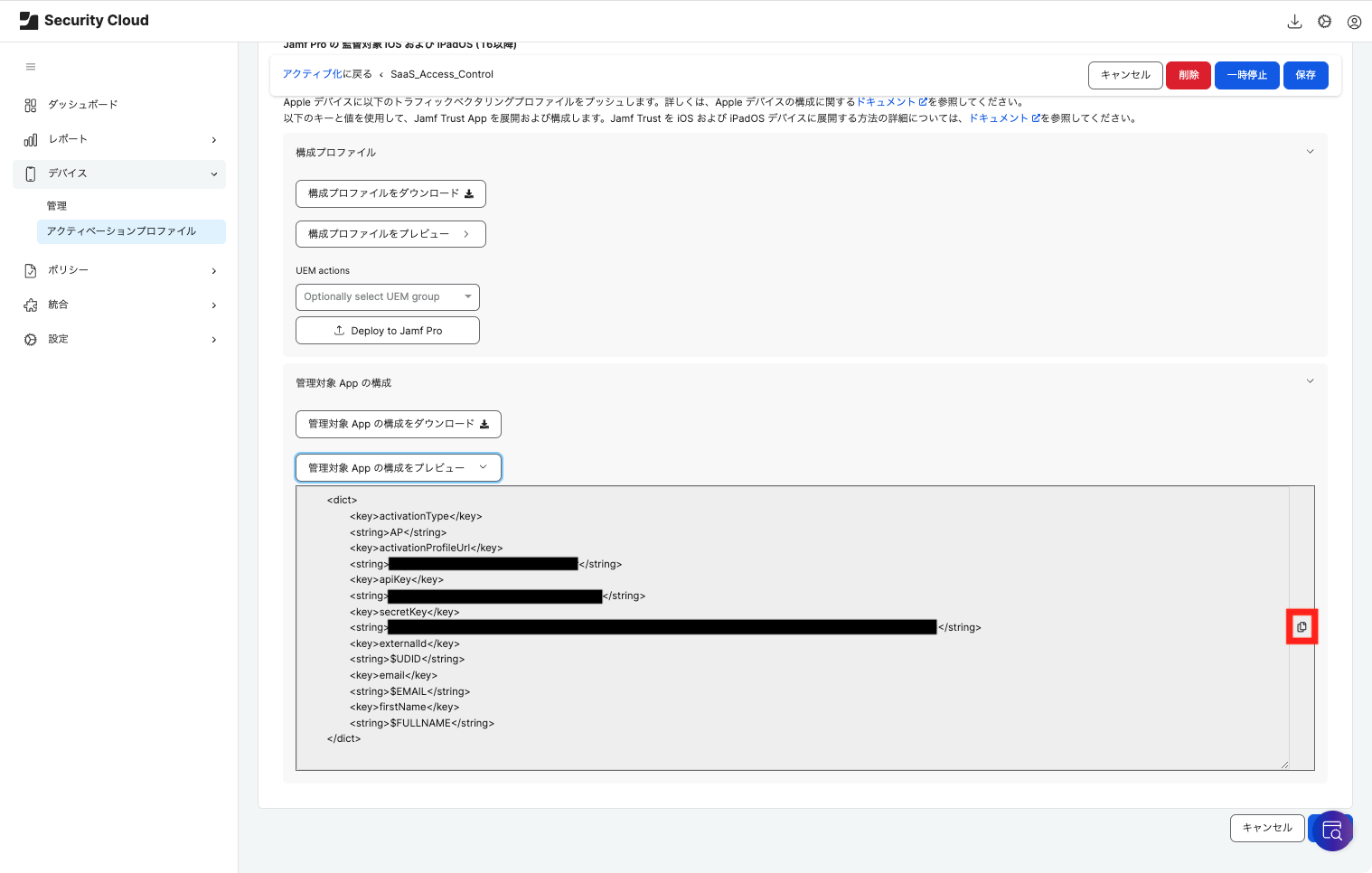Toggle the hamburger sidebar menu

pos(31,67)
